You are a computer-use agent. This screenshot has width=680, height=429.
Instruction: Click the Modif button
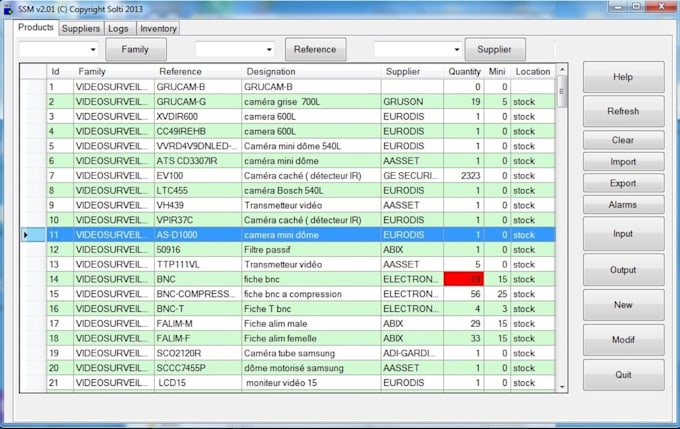[x=623, y=340]
